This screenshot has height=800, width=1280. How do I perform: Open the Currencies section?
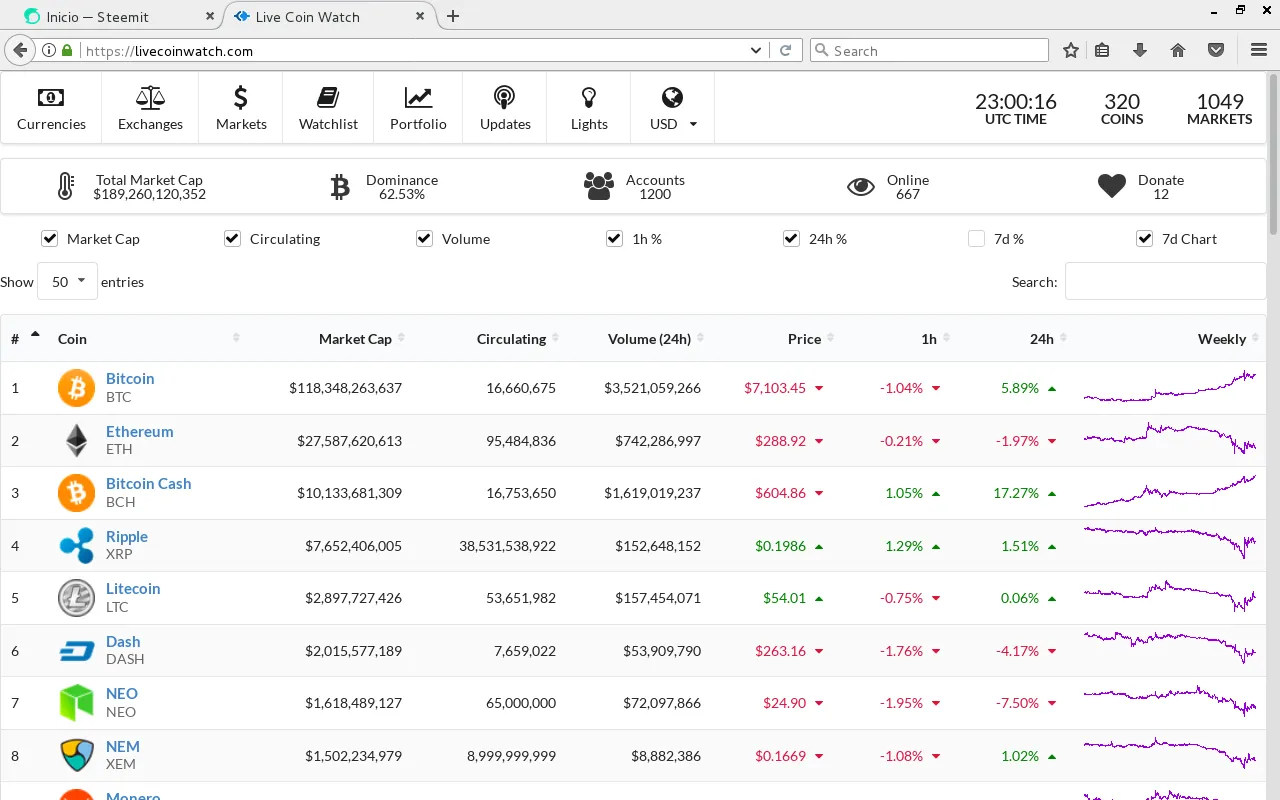[x=51, y=108]
